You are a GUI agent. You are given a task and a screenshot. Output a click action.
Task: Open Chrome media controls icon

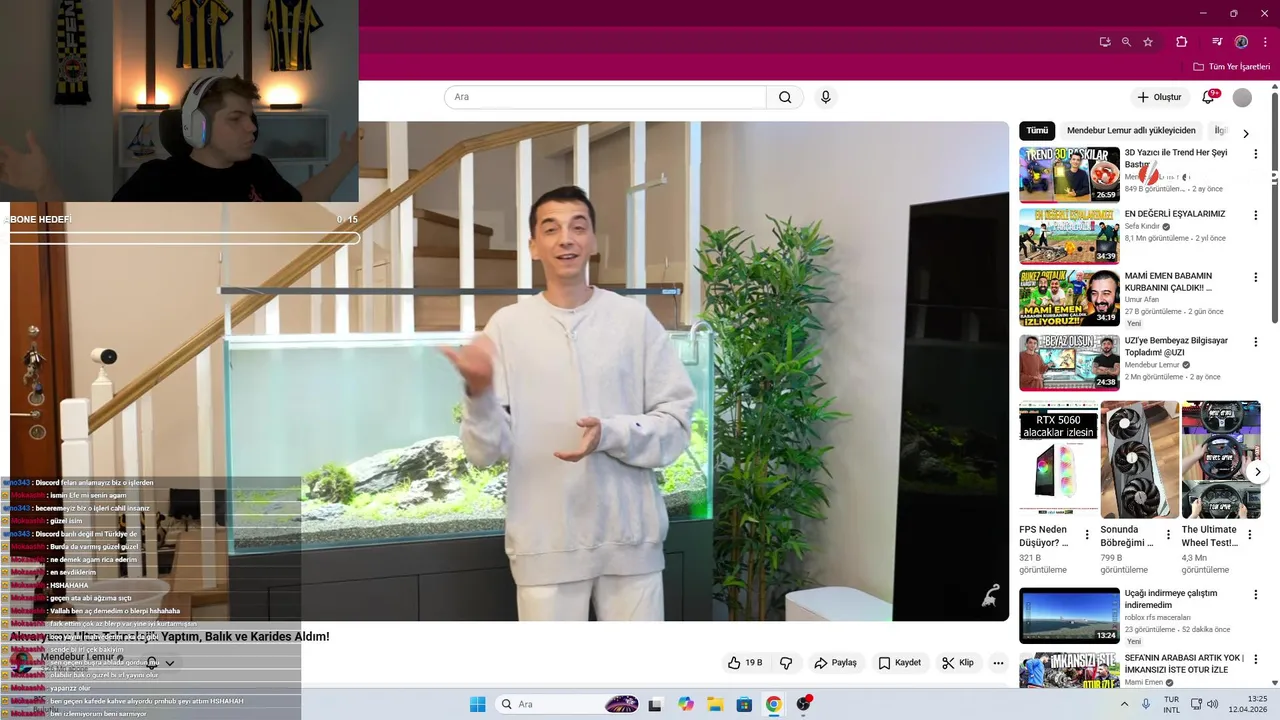pyautogui.click(x=1217, y=42)
